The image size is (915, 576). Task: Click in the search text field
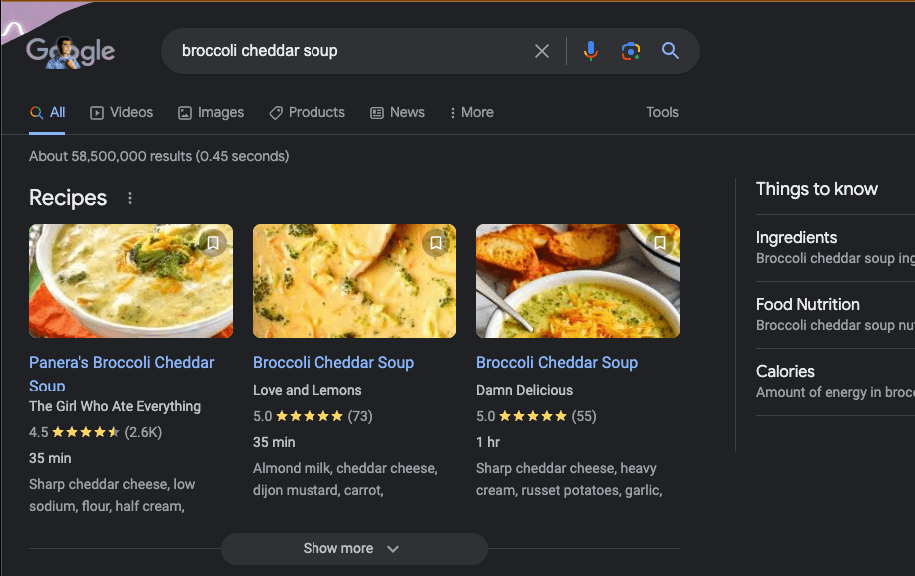[x=350, y=51]
